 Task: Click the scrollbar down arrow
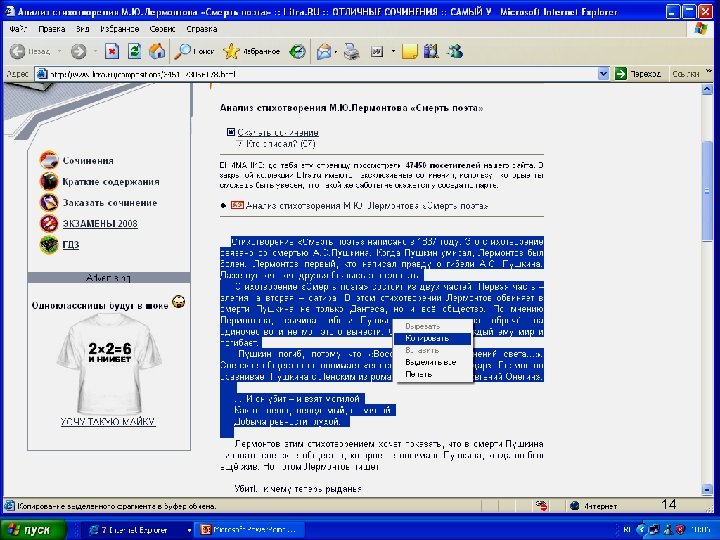[x=707, y=489]
